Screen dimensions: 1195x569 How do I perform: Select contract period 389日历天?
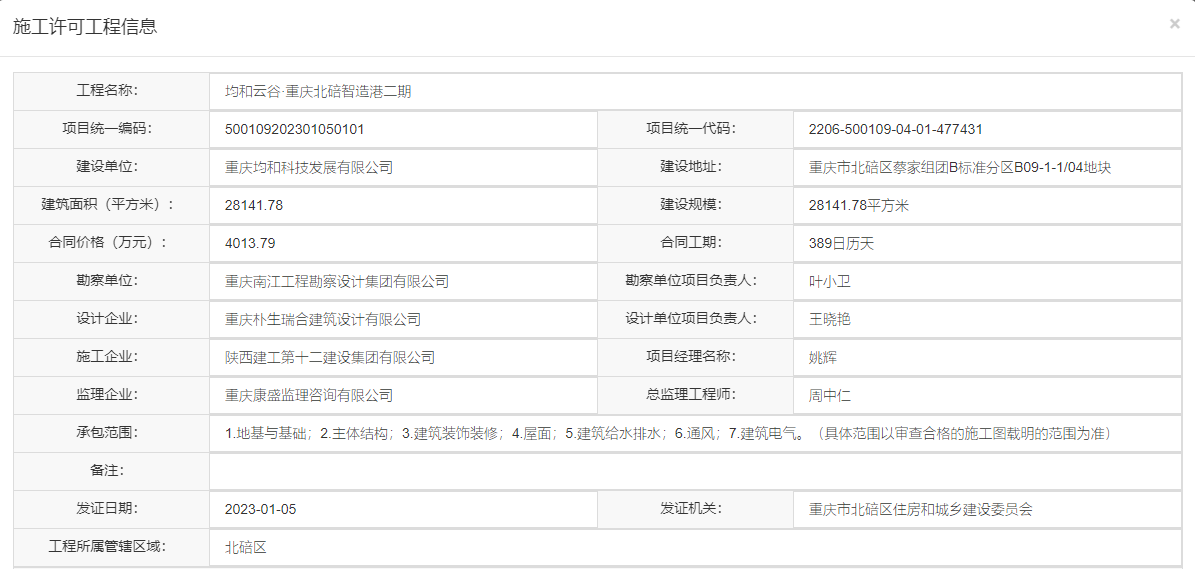coord(843,244)
